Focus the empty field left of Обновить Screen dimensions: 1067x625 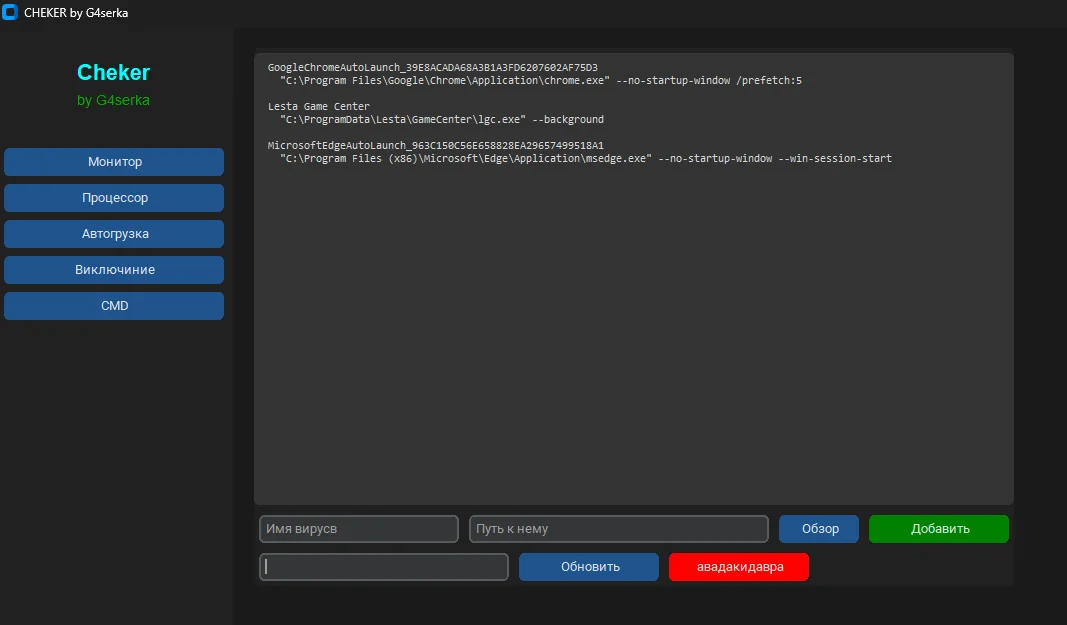[x=384, y=567]
